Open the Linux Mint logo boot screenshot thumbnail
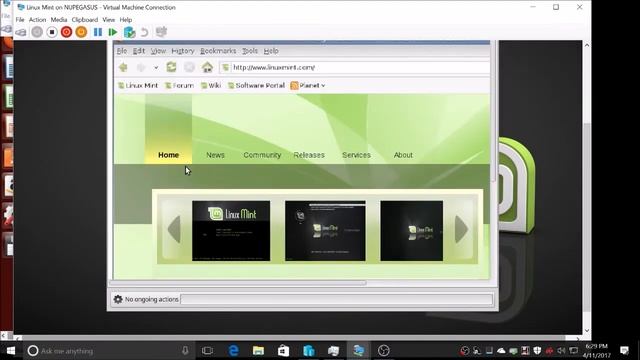This screenshot has width=640, height=360. pos(231,231)
